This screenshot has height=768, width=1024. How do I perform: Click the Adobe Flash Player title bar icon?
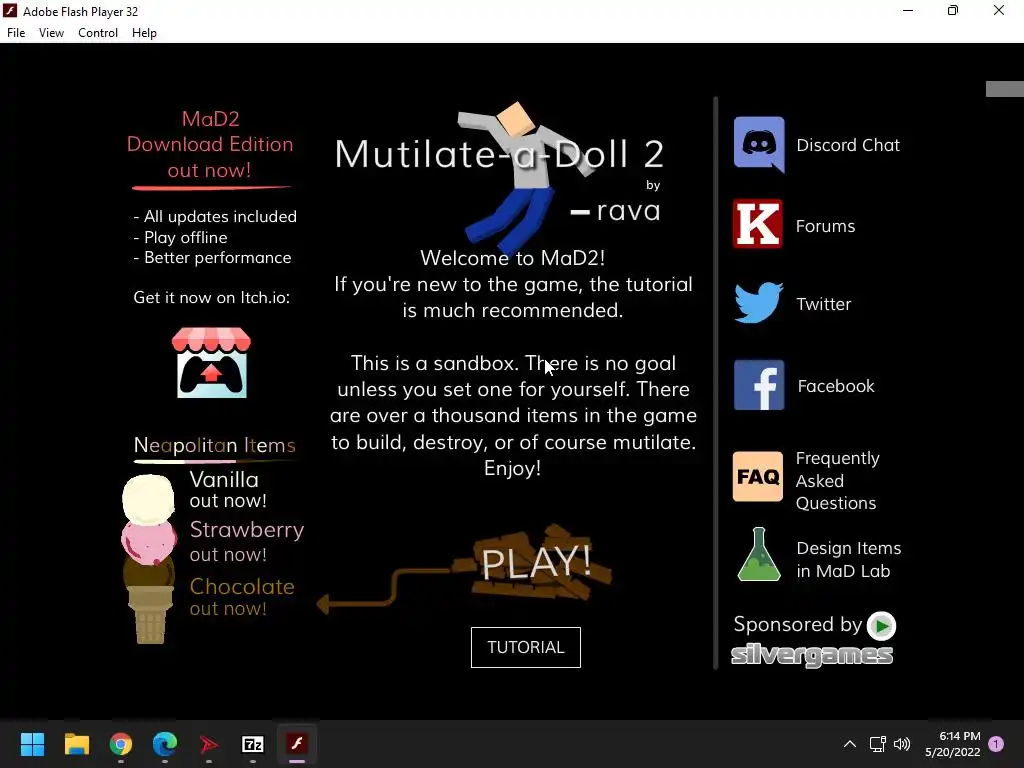pyautogui.click(x=10, y=11)
